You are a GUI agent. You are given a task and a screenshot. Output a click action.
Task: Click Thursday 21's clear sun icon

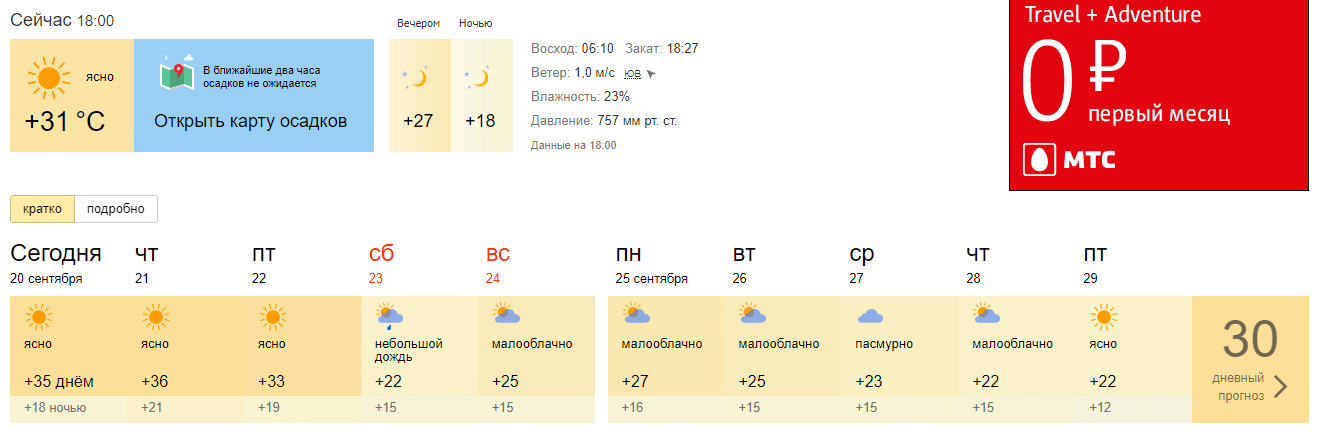(x=154, y=318)
